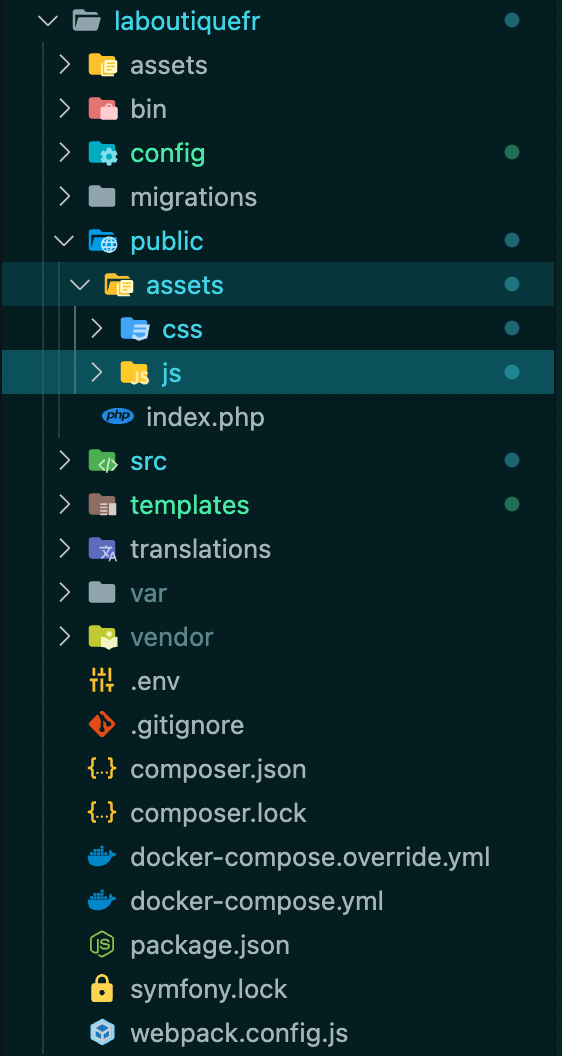Click the public folder globe icon
Screen dimensions: 562x1056
click(x=102, y=241)
